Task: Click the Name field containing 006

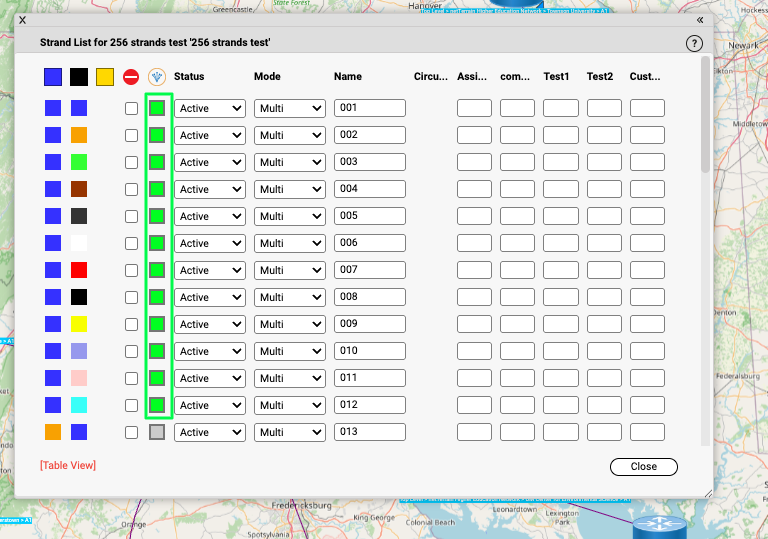Action: (369, 243)
